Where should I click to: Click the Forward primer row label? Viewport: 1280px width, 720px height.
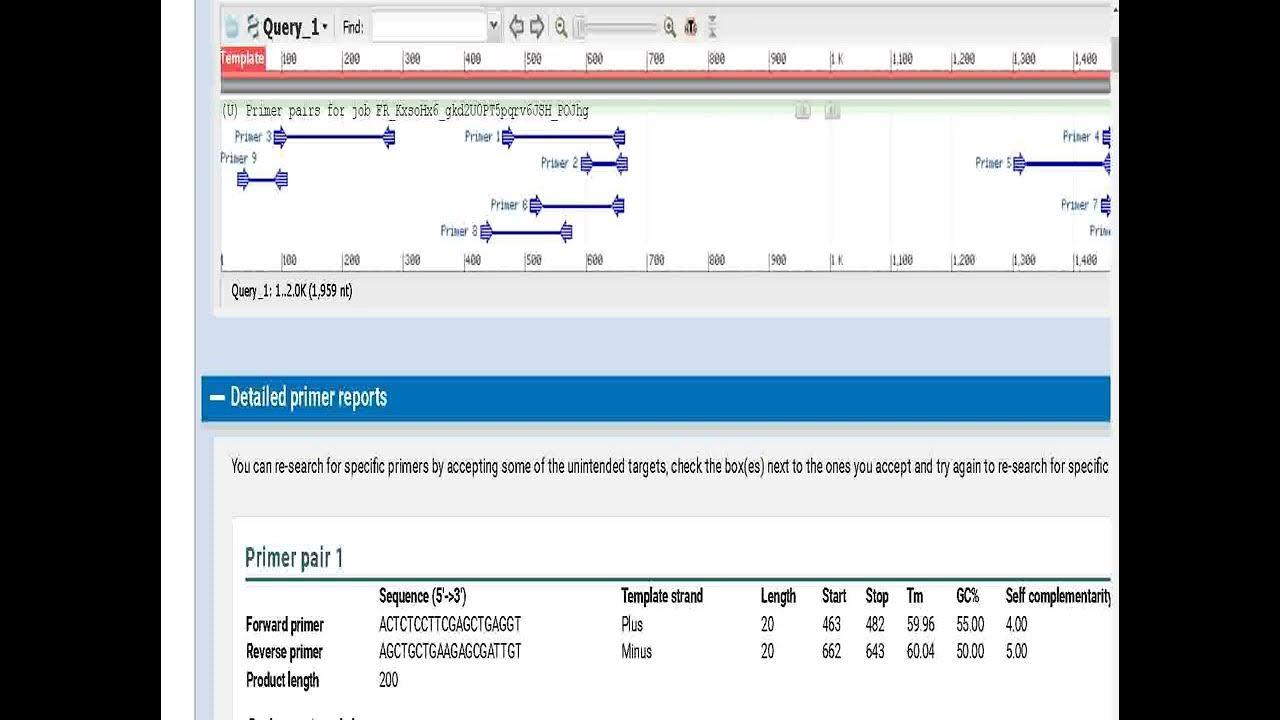coord(285,624)
